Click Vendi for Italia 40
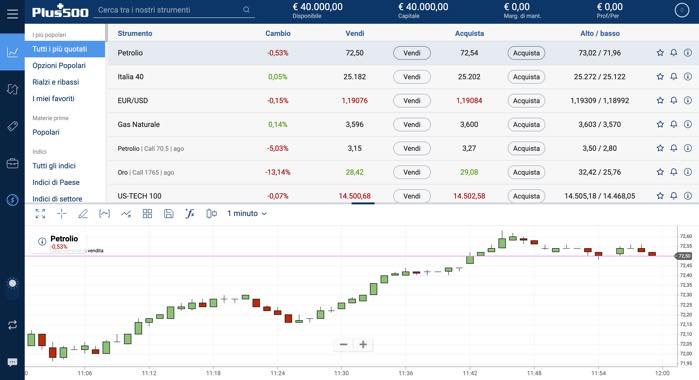Image resolution: width=699 pixels, height=380 pixels. pyautogui.click(x=411, y=77)
